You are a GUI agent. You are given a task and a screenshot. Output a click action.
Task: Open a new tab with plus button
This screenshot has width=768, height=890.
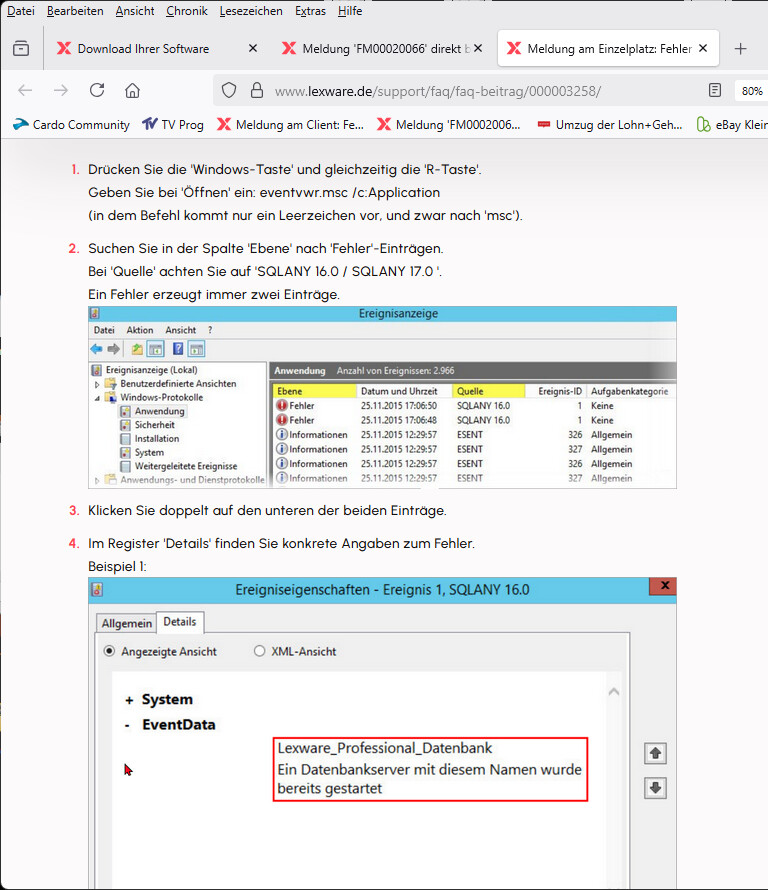[740, 49]
